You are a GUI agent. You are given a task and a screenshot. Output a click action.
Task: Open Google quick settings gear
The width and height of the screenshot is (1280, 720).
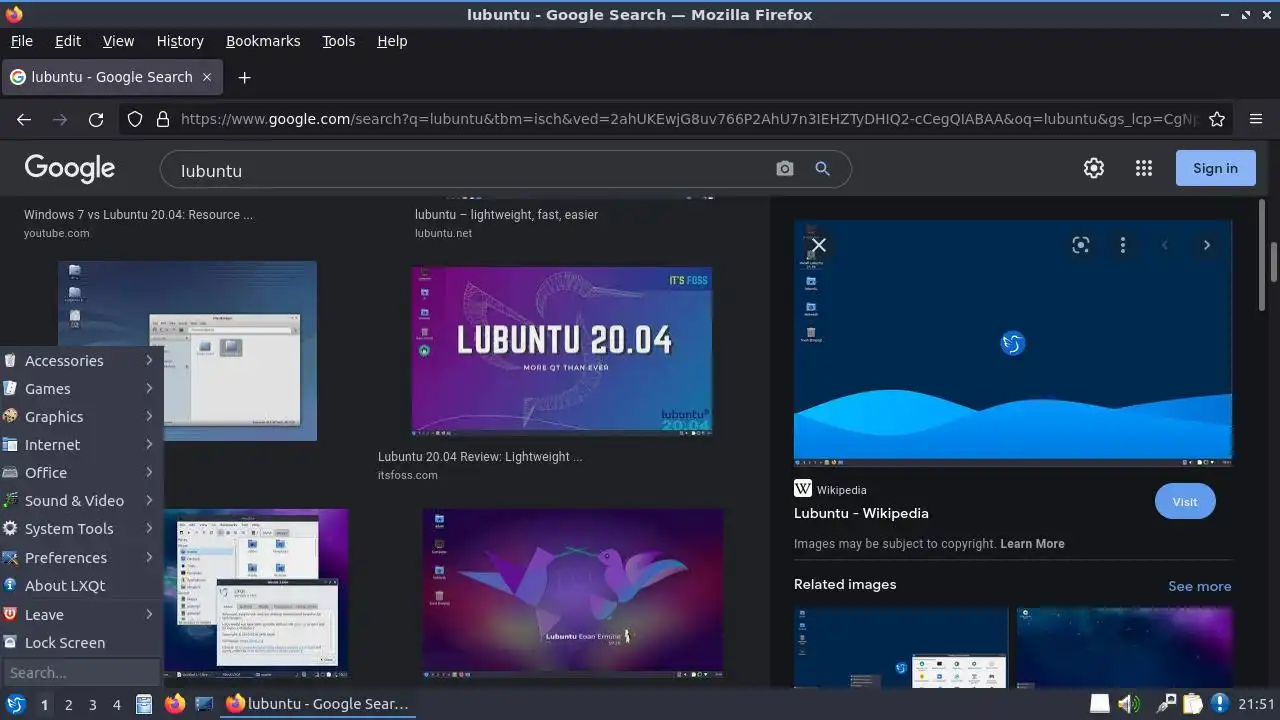(x=1094, y=168)
